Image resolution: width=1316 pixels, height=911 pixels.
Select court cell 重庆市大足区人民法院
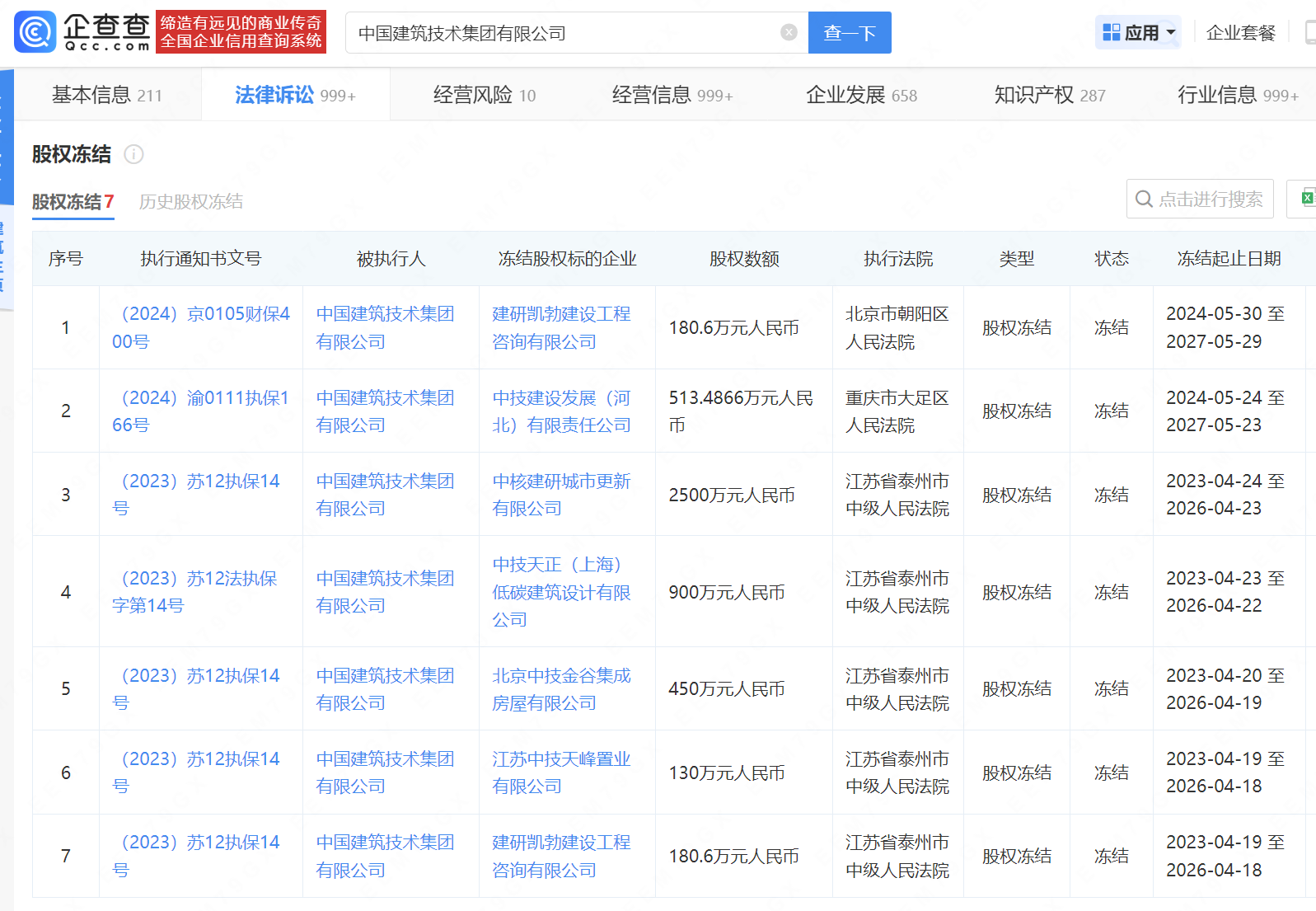click(897, 411)
